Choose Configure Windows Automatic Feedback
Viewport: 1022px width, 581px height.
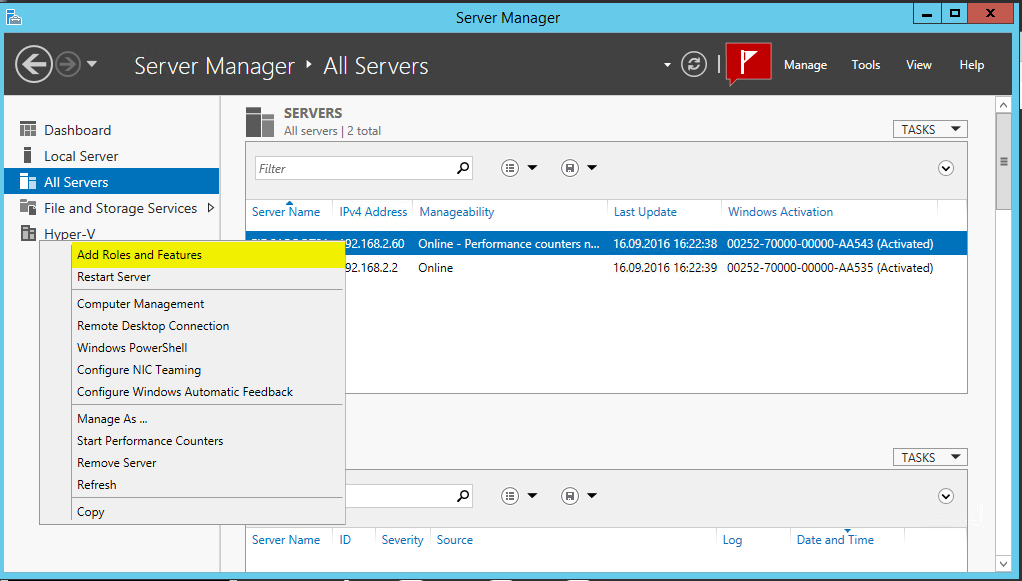click(x=207, y=392)
